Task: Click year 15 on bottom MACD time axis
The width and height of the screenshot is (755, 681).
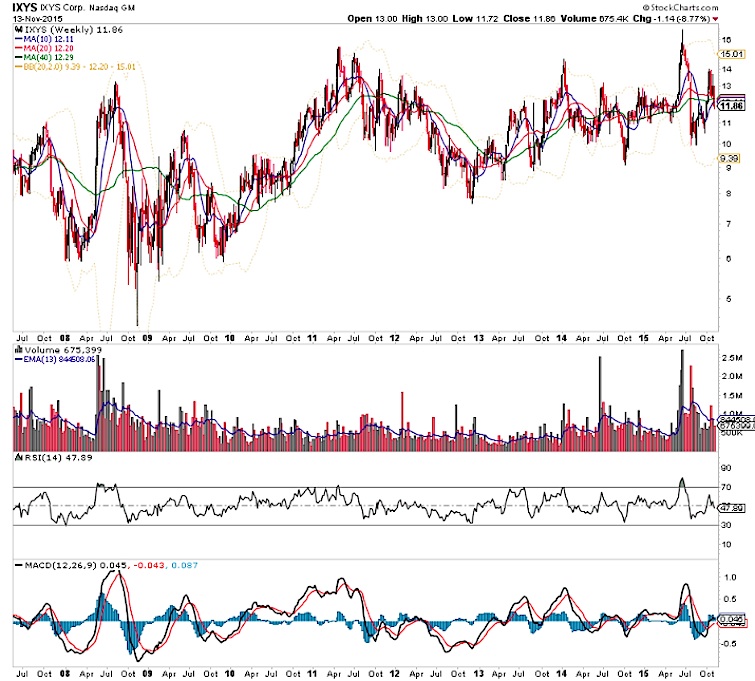Action: click(644, 674)
